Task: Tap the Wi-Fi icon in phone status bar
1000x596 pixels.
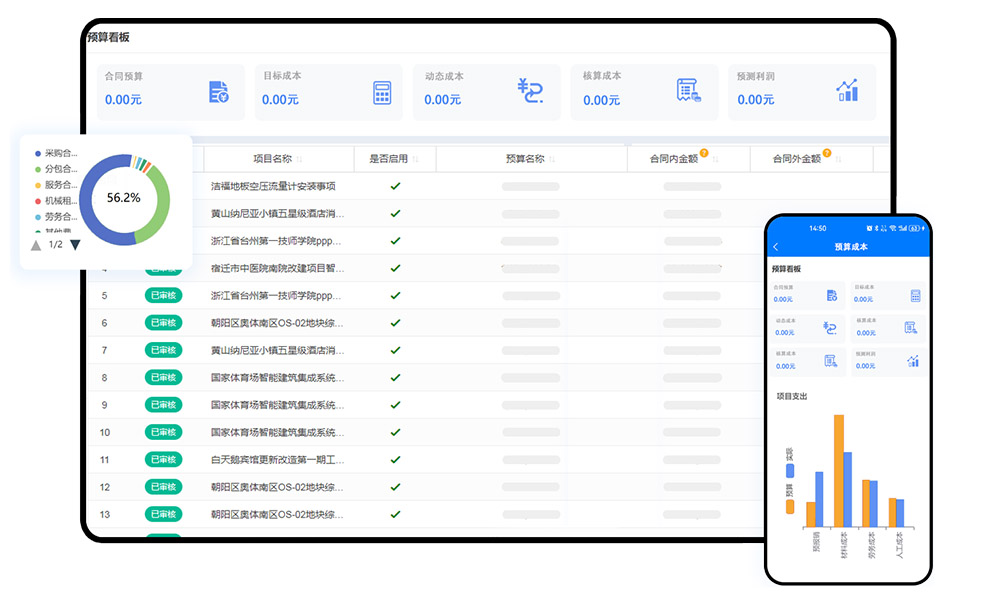Action: (x=893, y=228)
